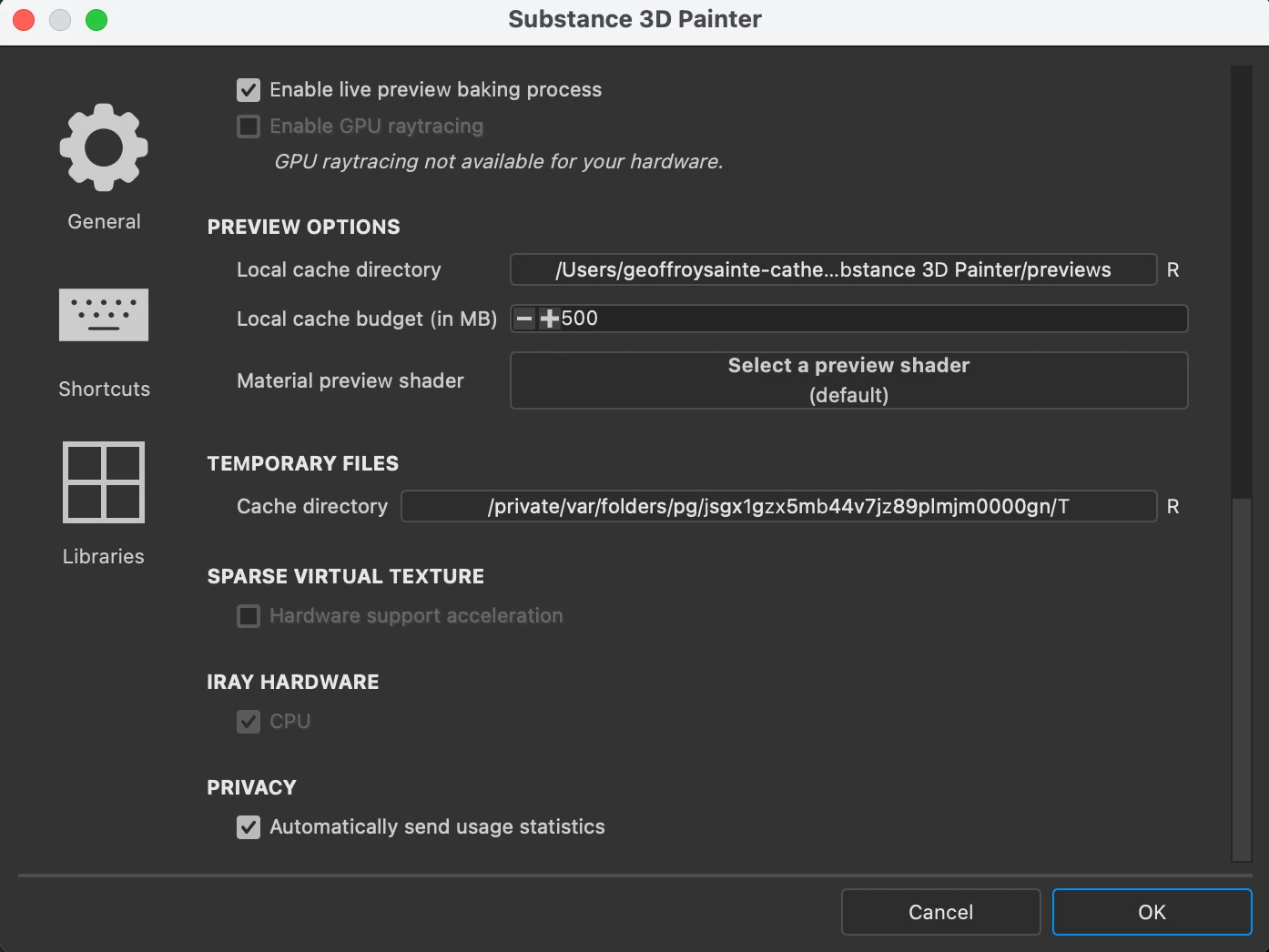Select a preview shader button
The image size is (1269, 952).
pos(848,380)
